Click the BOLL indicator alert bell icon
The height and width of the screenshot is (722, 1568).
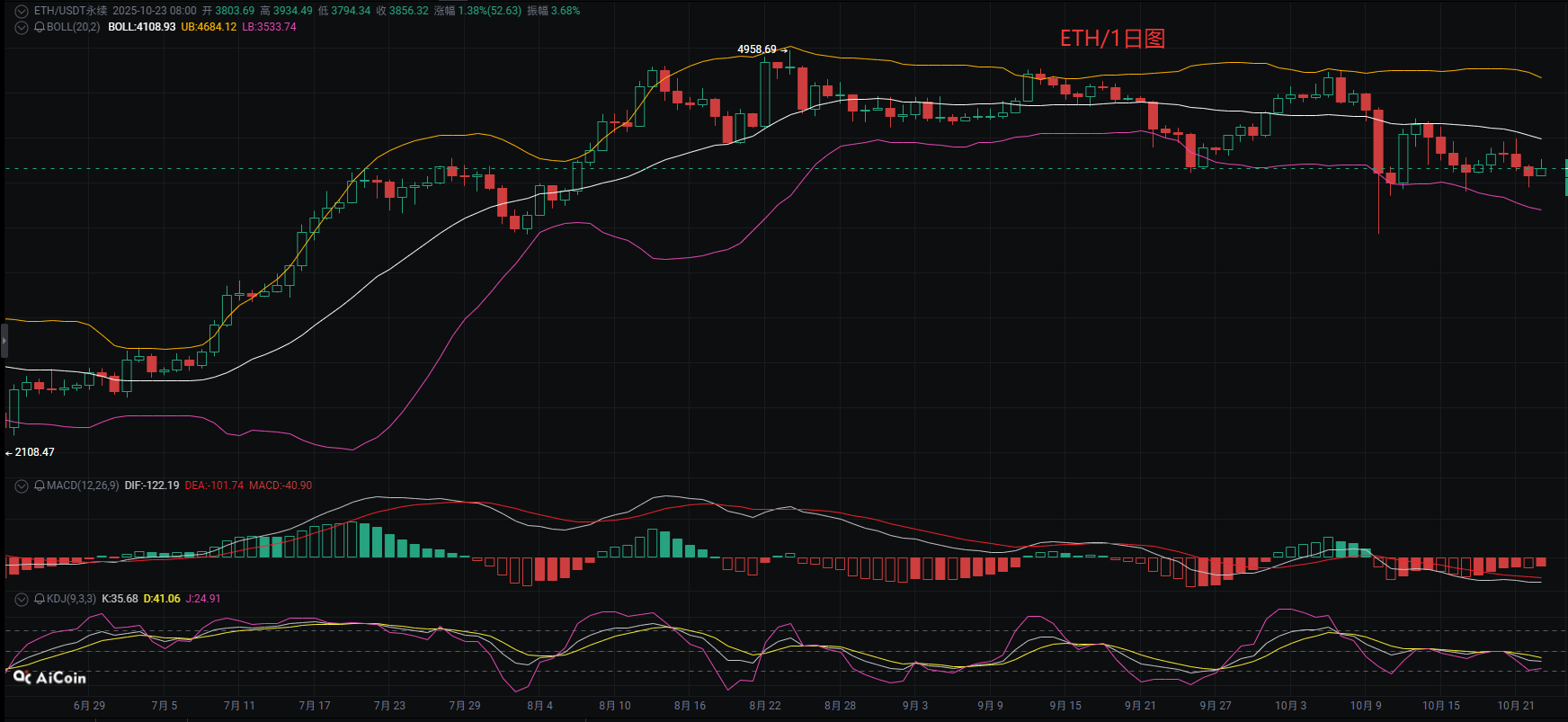40,27
